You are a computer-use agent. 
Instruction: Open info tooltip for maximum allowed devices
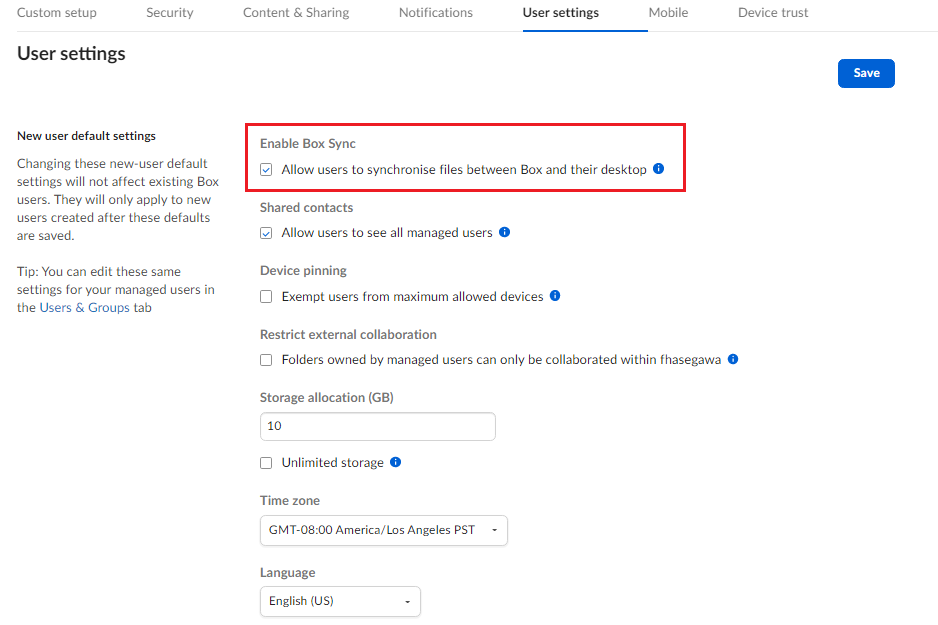(x=555, y=296)
